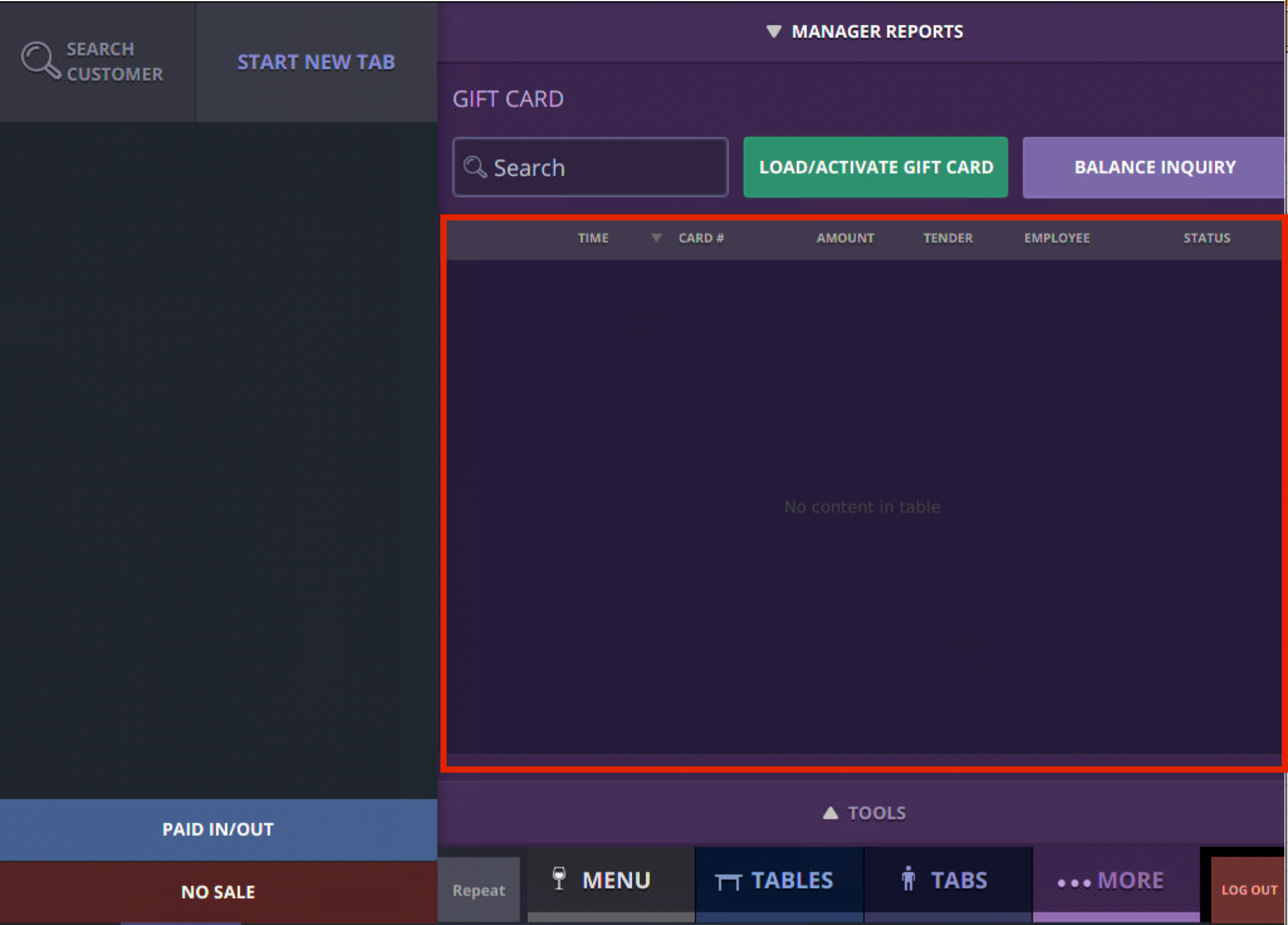Toggle sort arrow next to Time column
This screenshot has height=925, width=1288.
coord(656,238)
